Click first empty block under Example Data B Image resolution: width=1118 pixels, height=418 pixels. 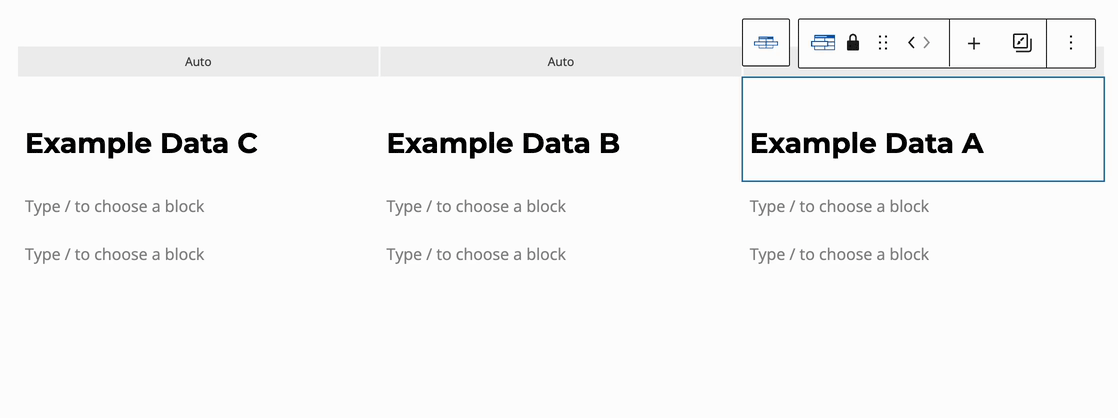(477, 207)
